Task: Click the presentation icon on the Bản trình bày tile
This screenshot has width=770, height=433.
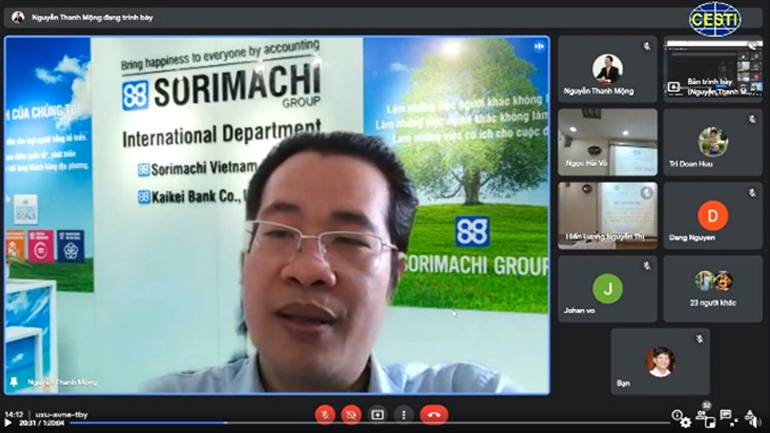Action: tap(674, 87)
